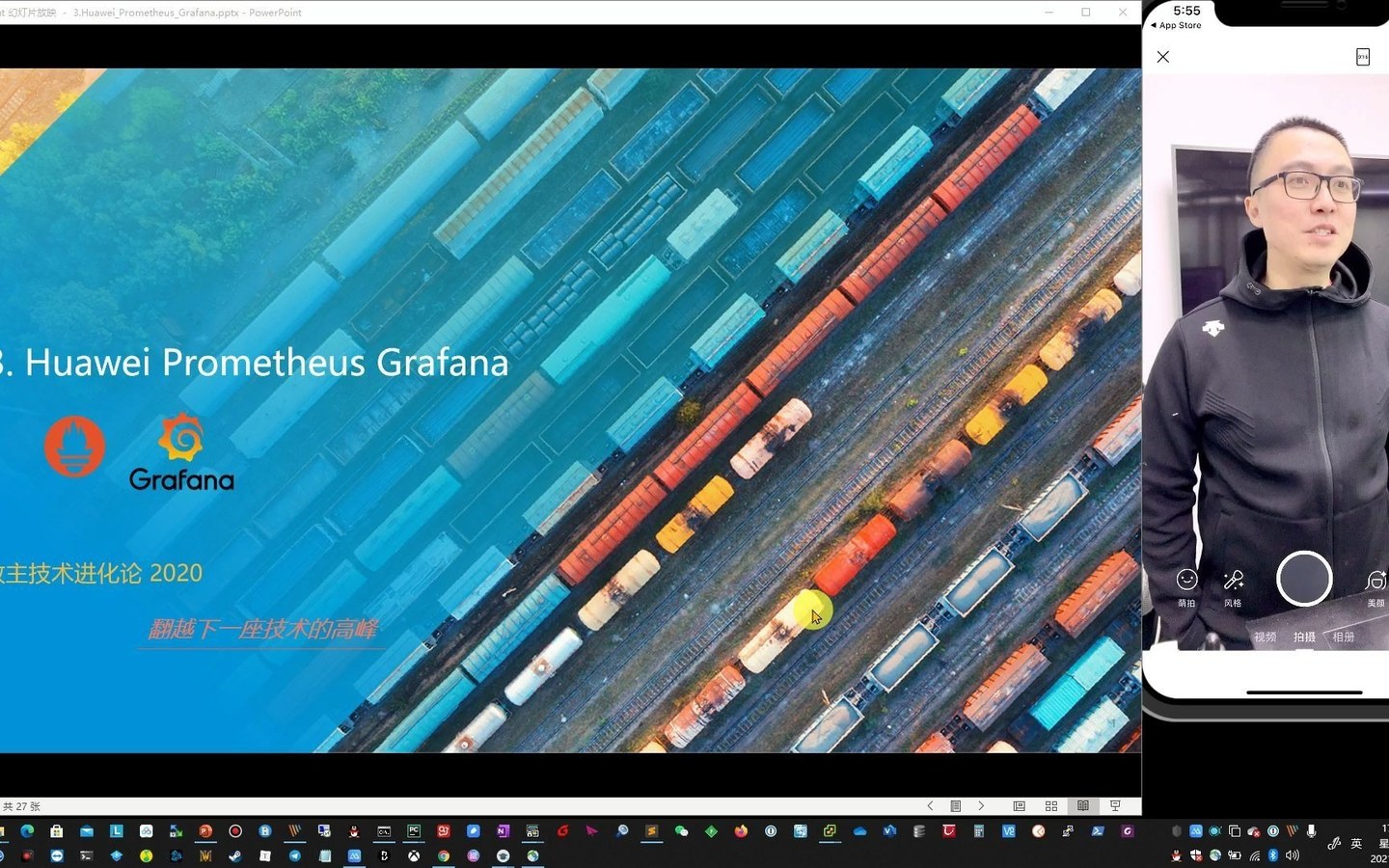Viewport: 1389px width, 868px height.
Task: Minimize the PowerPoint slideshow window
Action: 1049,13
